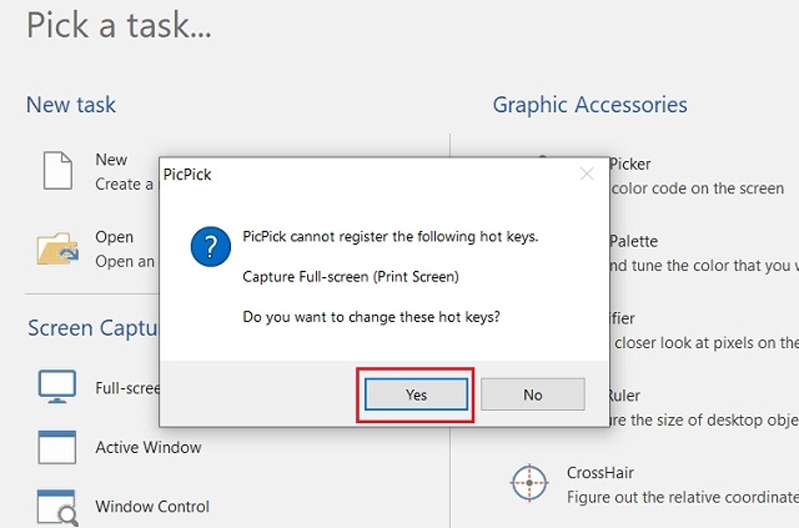Click the Graphic Accessories heading
Screen dimensions: 799x528
point(590,105)
